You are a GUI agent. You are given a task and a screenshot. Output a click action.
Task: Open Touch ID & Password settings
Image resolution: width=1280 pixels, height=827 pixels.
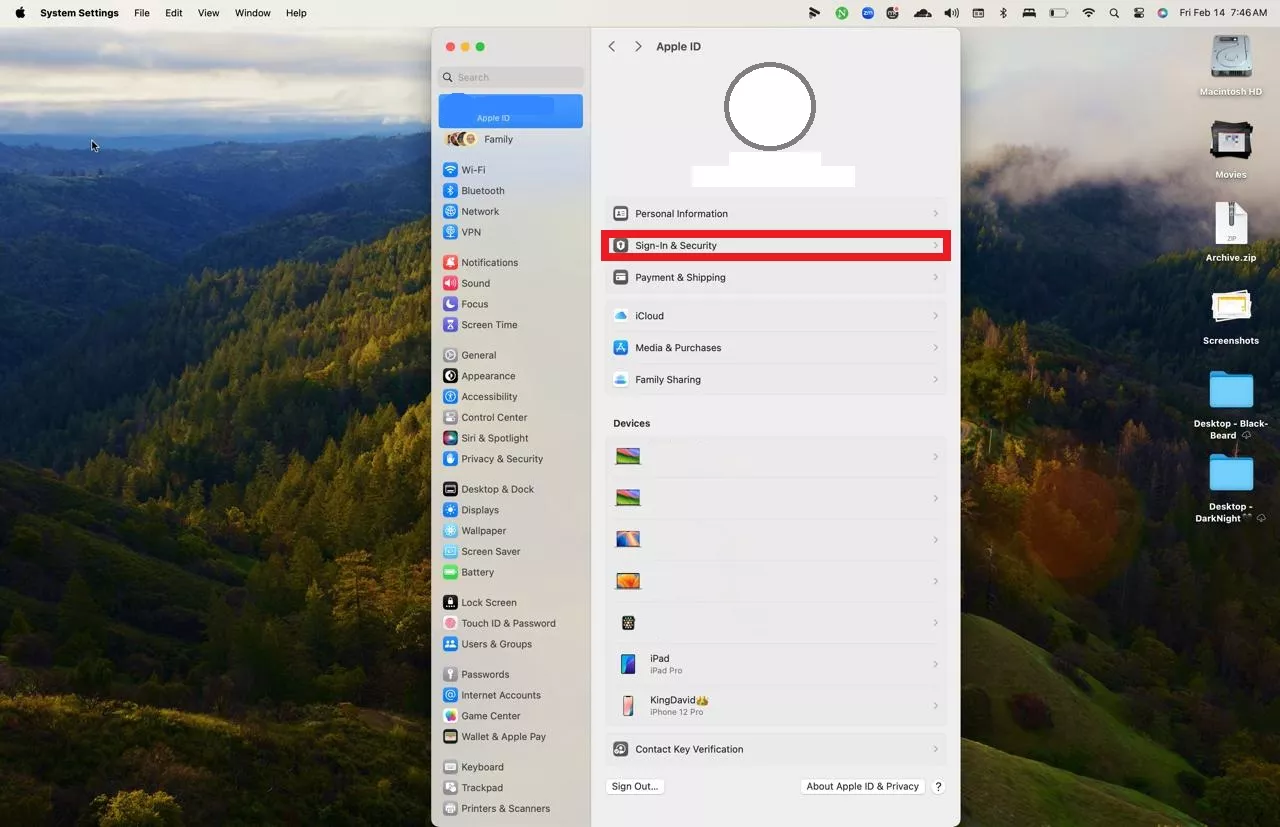(507, 623)
